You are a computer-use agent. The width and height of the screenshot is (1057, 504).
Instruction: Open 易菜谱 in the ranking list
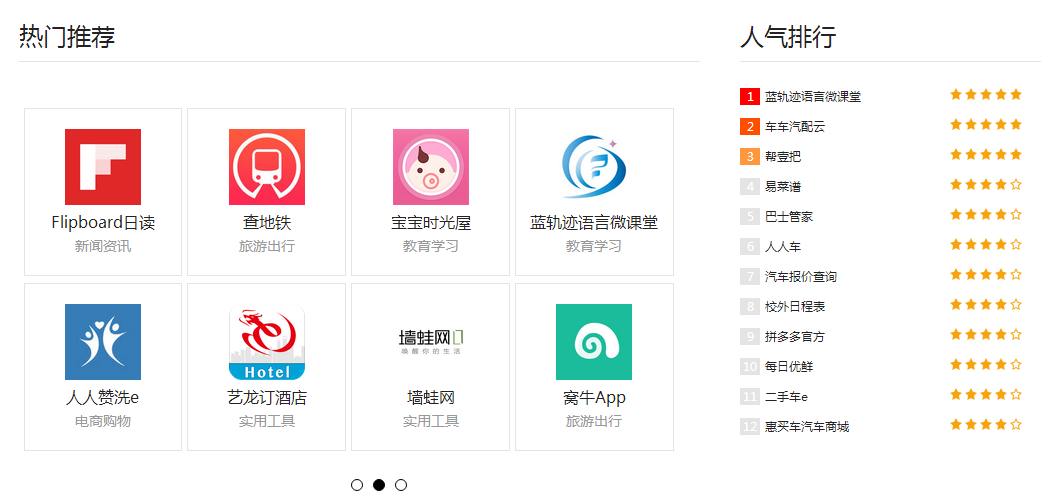click(x=783, y=187)
